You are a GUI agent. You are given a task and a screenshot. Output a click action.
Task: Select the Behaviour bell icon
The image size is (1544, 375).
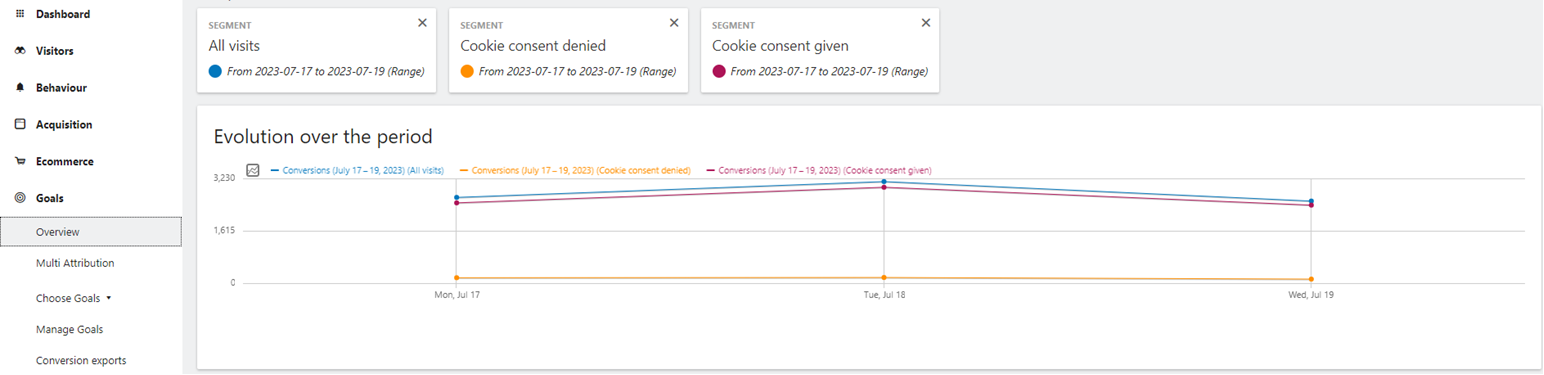[x=20, y=88]
